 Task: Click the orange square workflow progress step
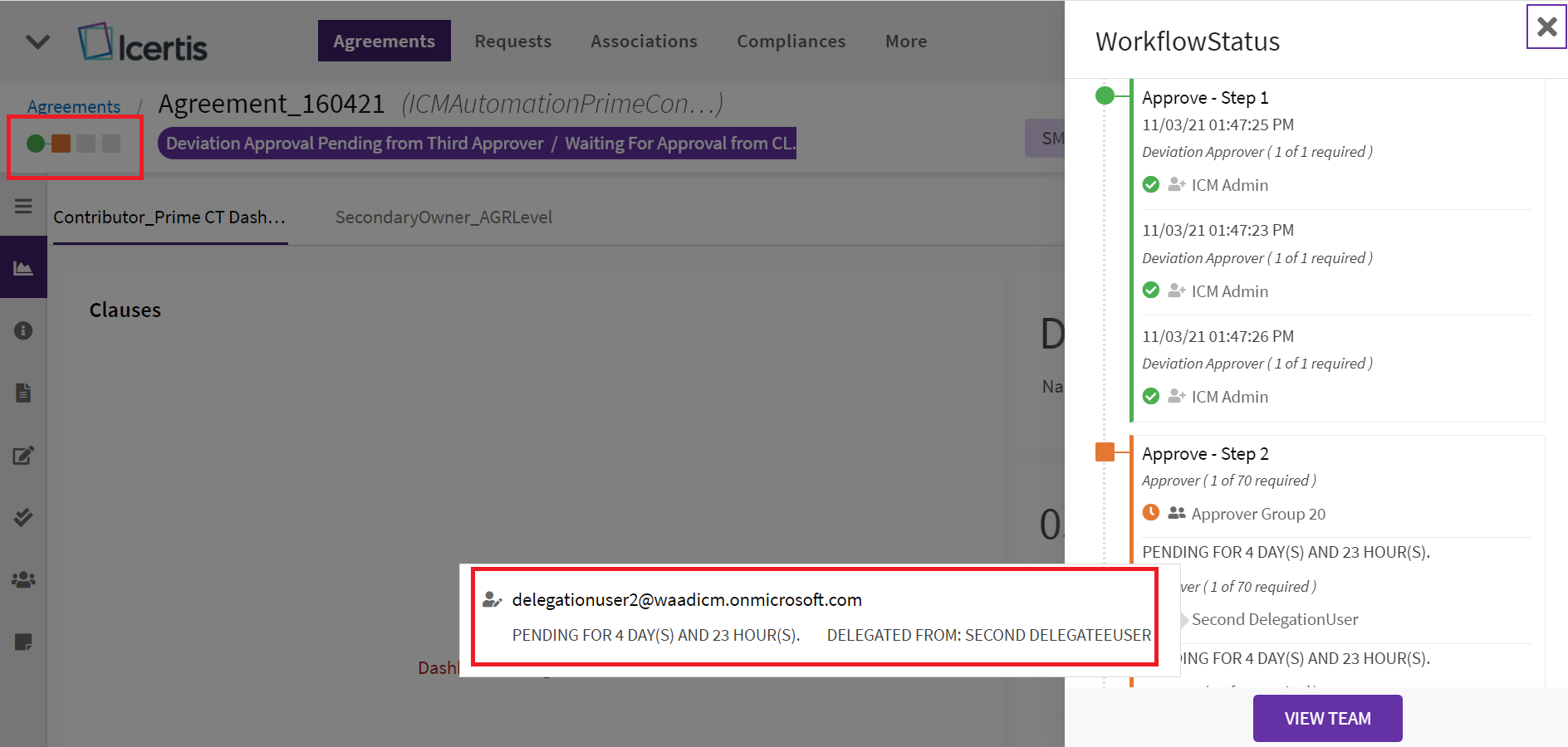(x=61, y=144)
